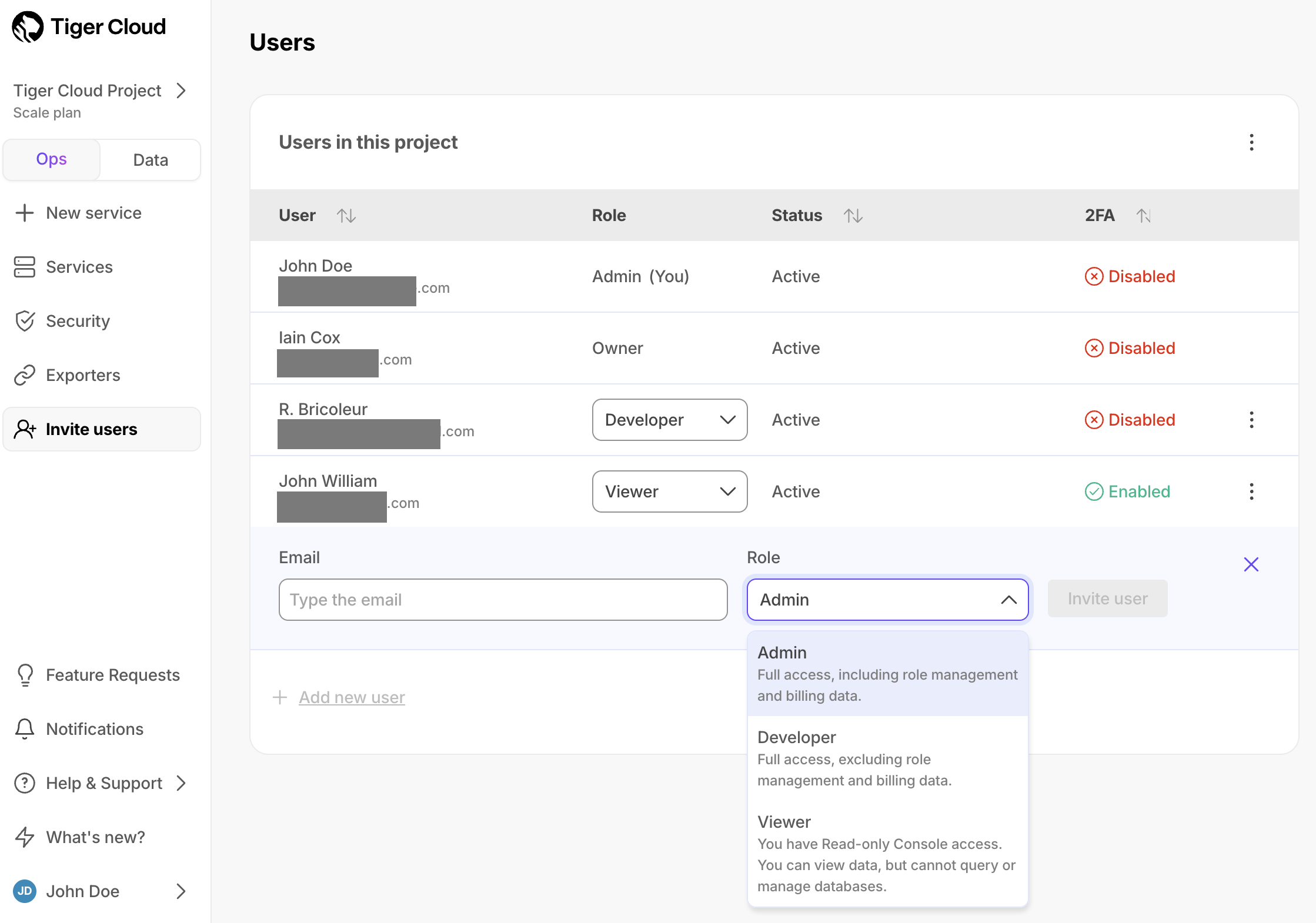1316x923 pixels.
Task: Sort the table by Status column
Action: pyautogui.click(x=853, y=216)
